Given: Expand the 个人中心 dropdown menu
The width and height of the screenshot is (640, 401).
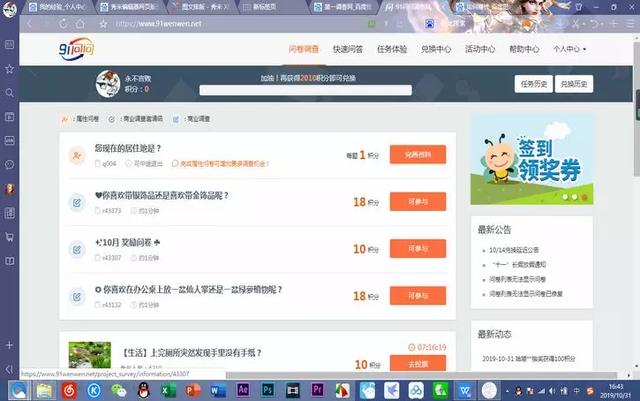Looking at the screenshot, I should pyautogui.click(x=568, y=48).
